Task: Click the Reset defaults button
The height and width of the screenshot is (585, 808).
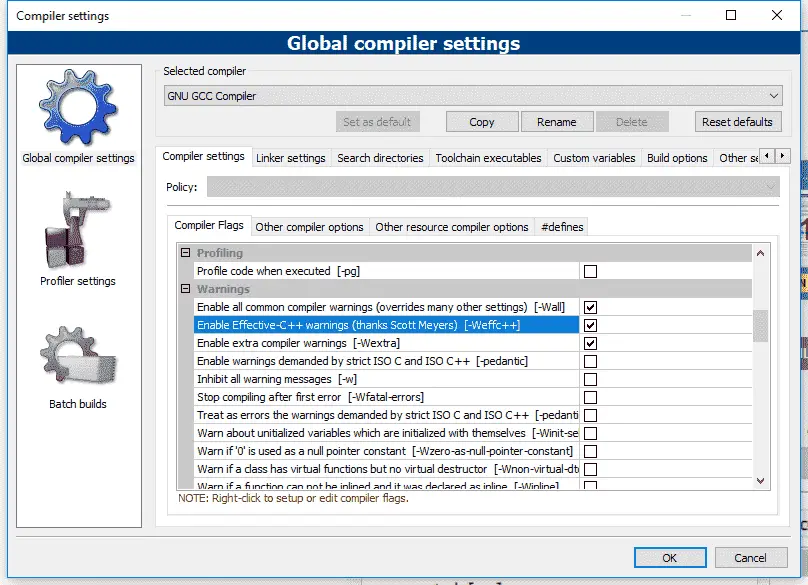Action: [737, 122]
